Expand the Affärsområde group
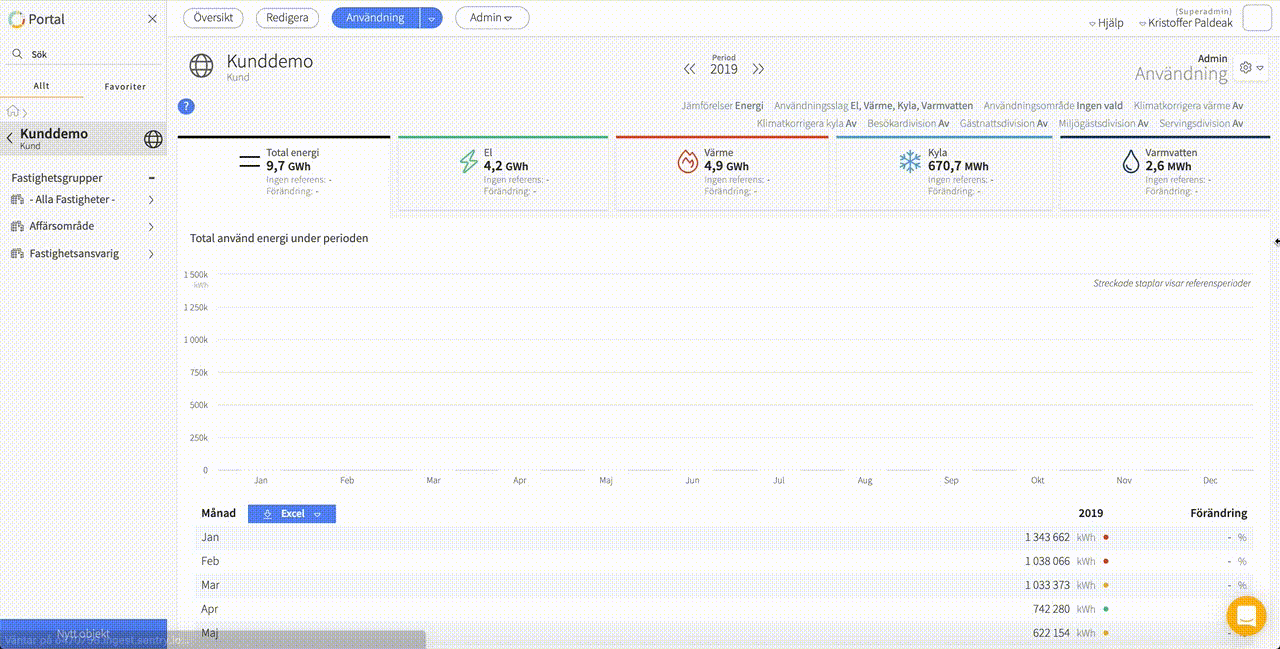Viewport: 1280px width, 649px height. [150, 227]
